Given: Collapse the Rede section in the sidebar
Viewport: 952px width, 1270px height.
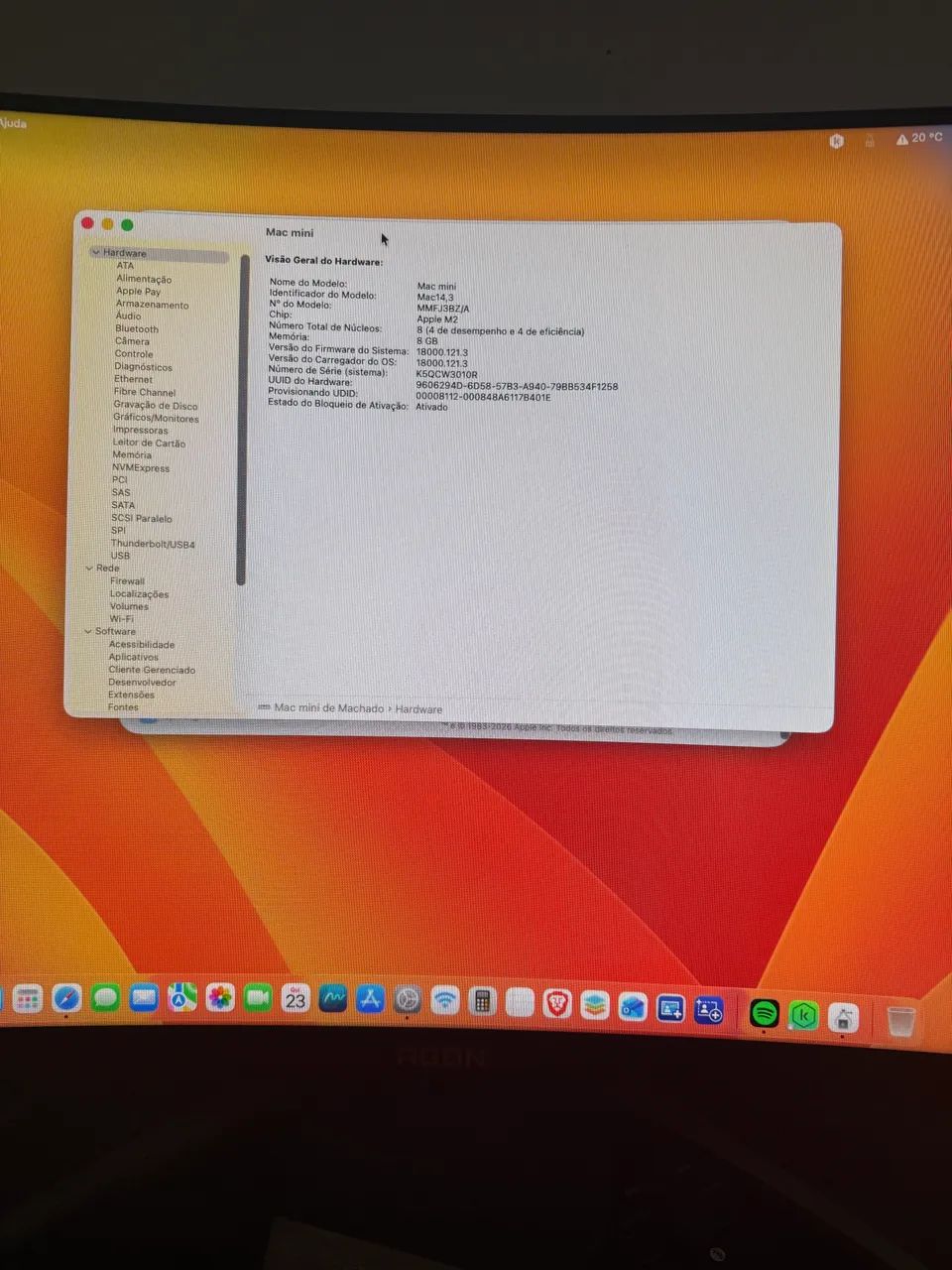Looking at the screenshot, I should coord(90,569).
